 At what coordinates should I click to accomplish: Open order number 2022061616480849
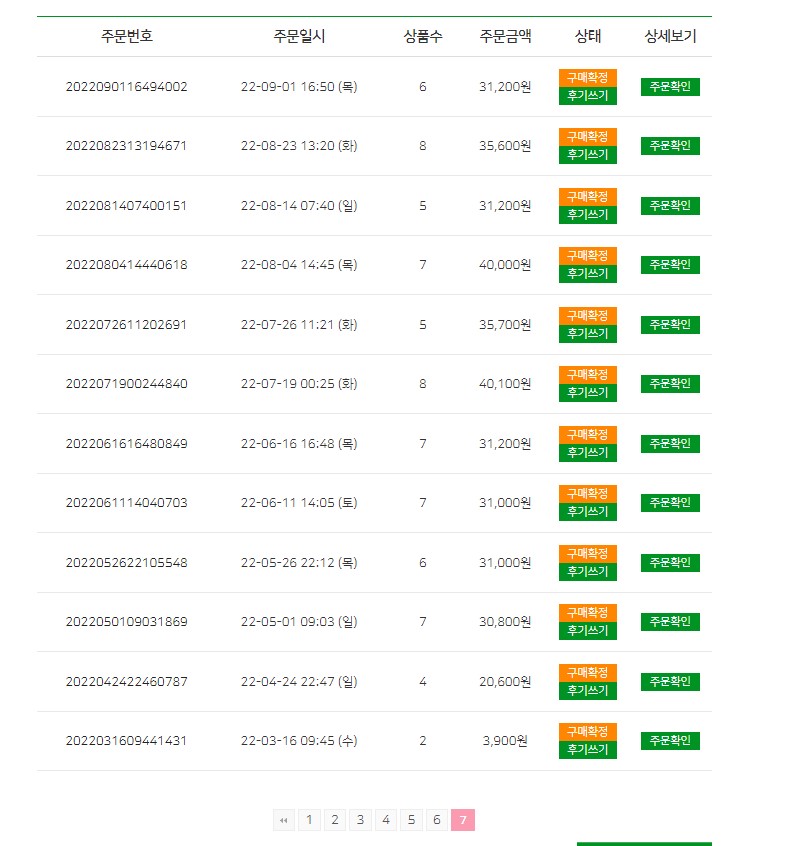pyautogui.click(x=126, y=444)
